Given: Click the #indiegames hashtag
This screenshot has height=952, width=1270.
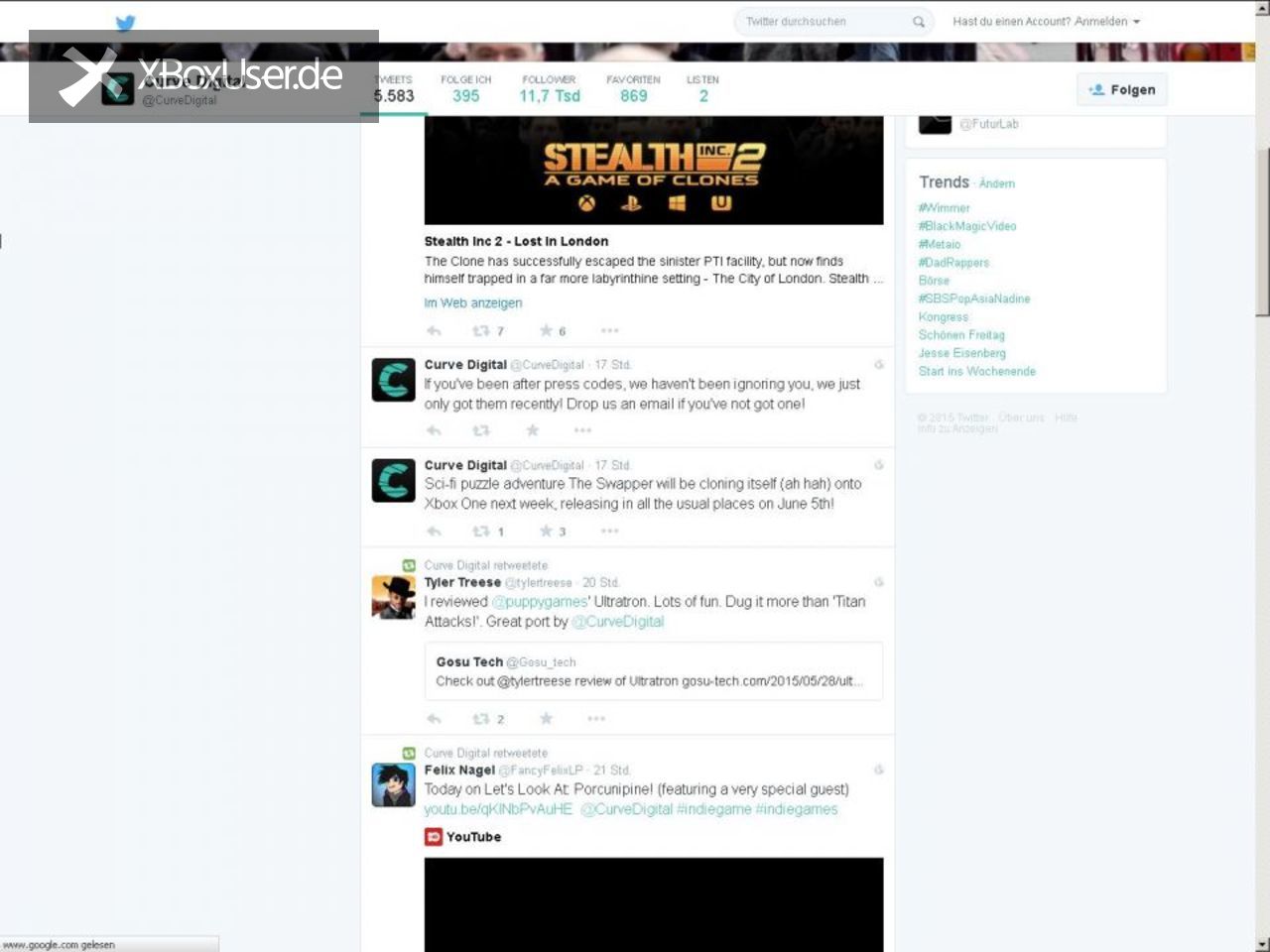Looking at the screenshot, I should [797, 809].
